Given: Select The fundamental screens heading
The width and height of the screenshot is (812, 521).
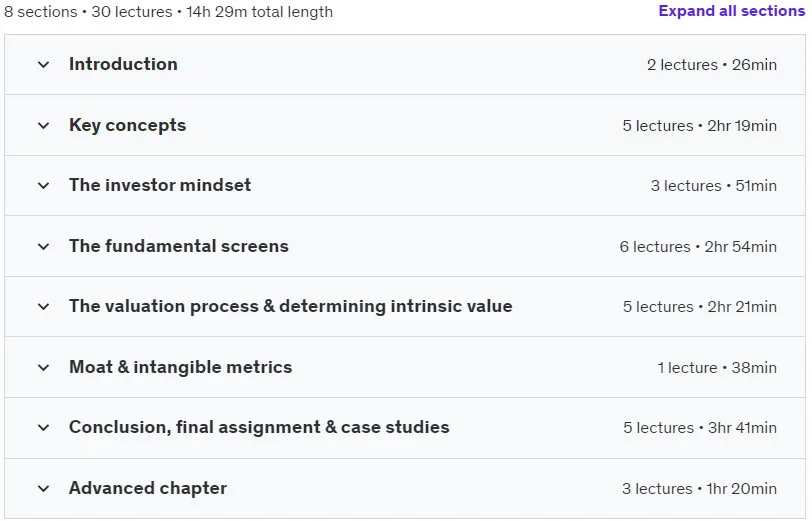Looking at the screenshot, I should pos(179,246).
